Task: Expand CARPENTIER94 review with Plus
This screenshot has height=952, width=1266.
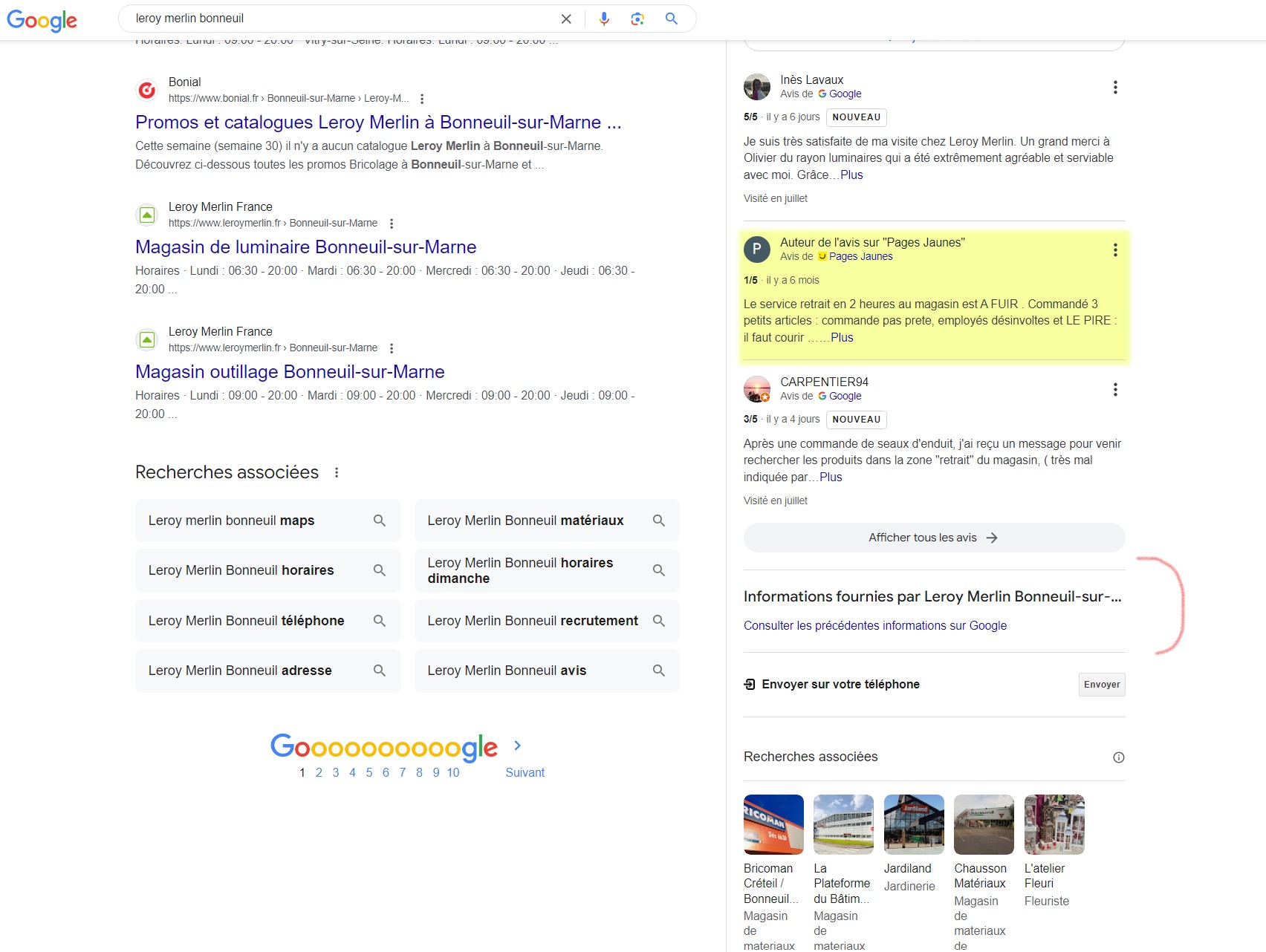Action: (x=831, y=477)
